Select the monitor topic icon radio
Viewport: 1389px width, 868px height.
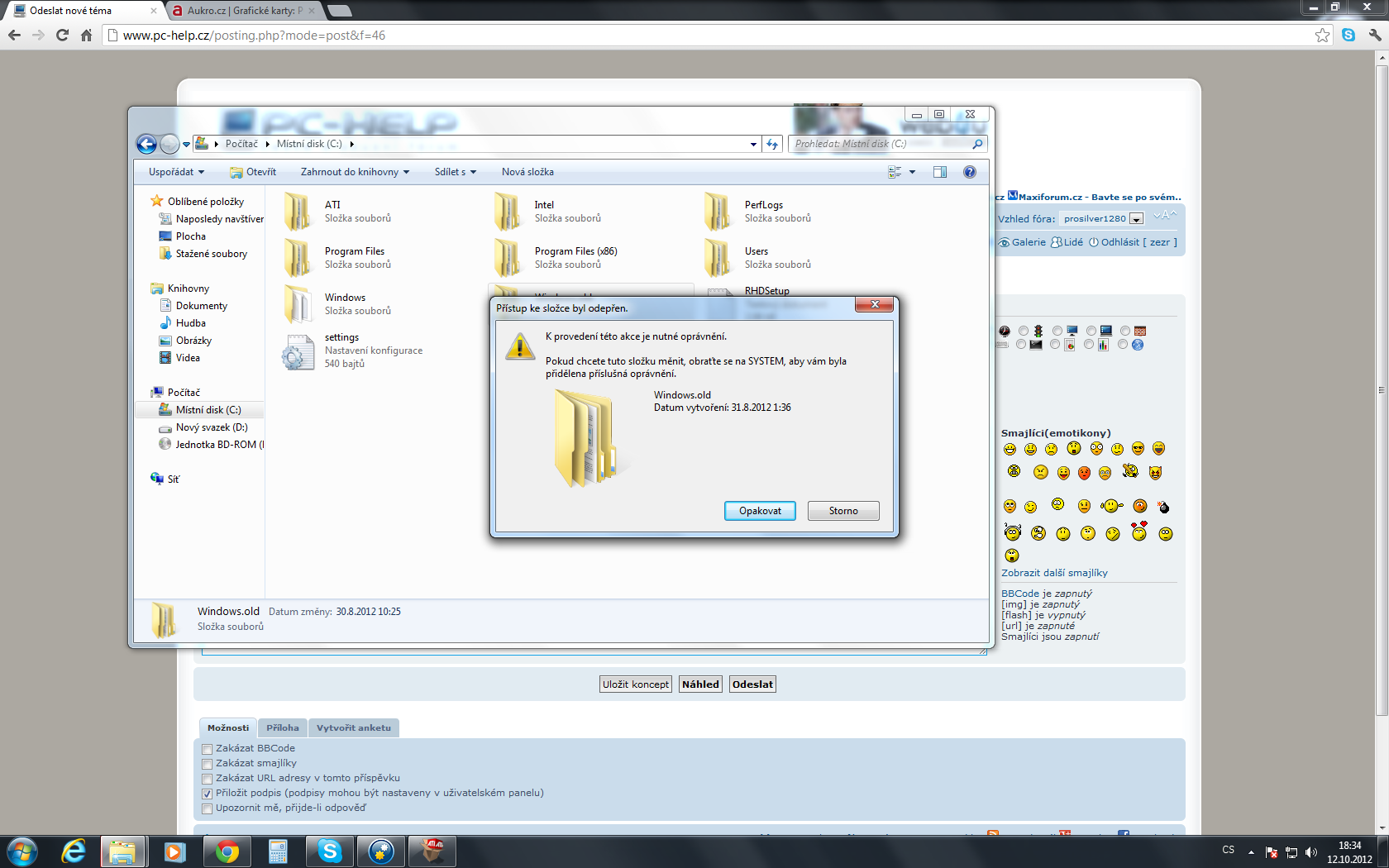click(x=1057, y=331)
